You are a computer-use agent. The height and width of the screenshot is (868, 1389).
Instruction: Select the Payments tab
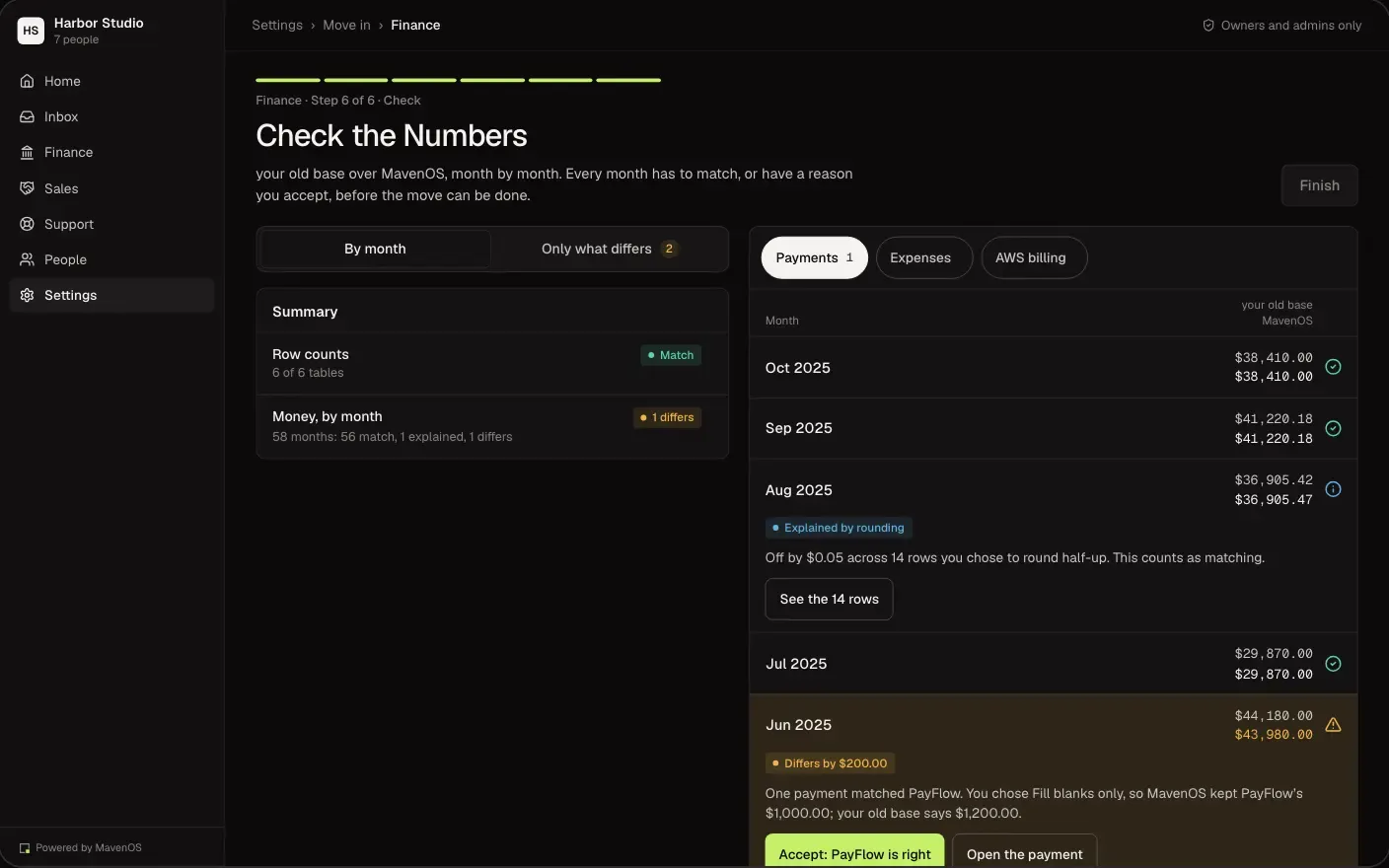pos(815,258)
